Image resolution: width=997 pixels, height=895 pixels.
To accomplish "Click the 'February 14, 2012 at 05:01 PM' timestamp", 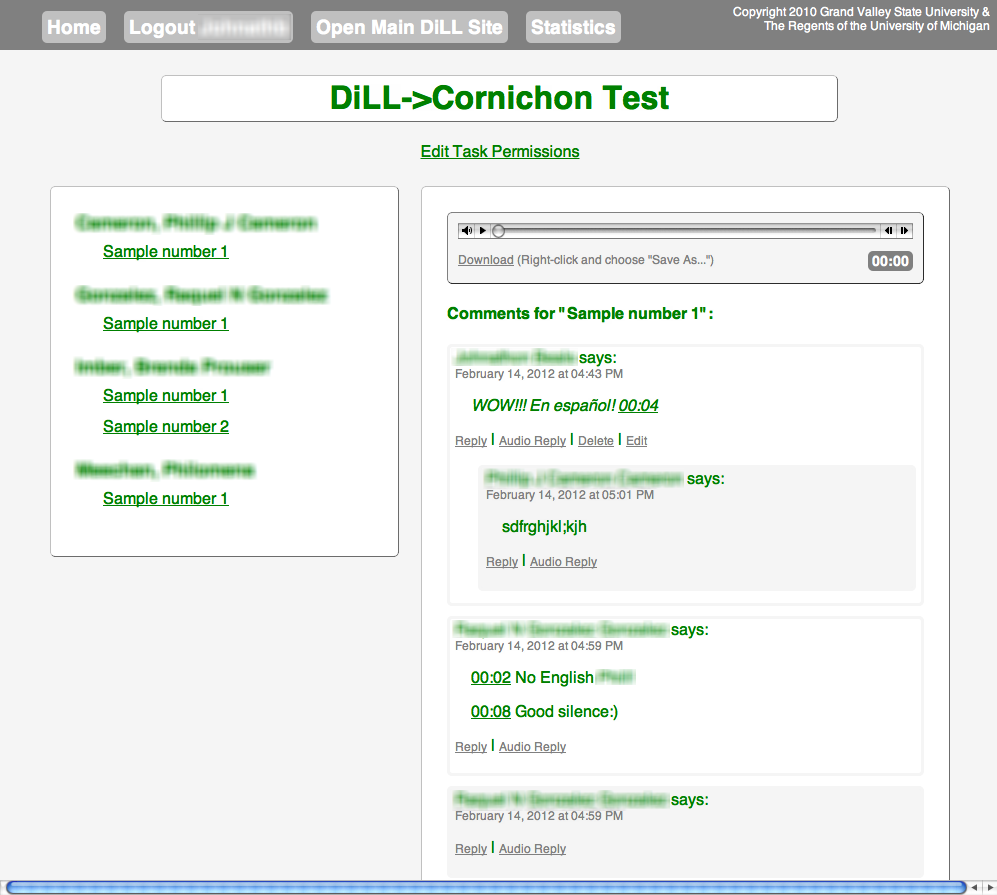I will point(570,495).
